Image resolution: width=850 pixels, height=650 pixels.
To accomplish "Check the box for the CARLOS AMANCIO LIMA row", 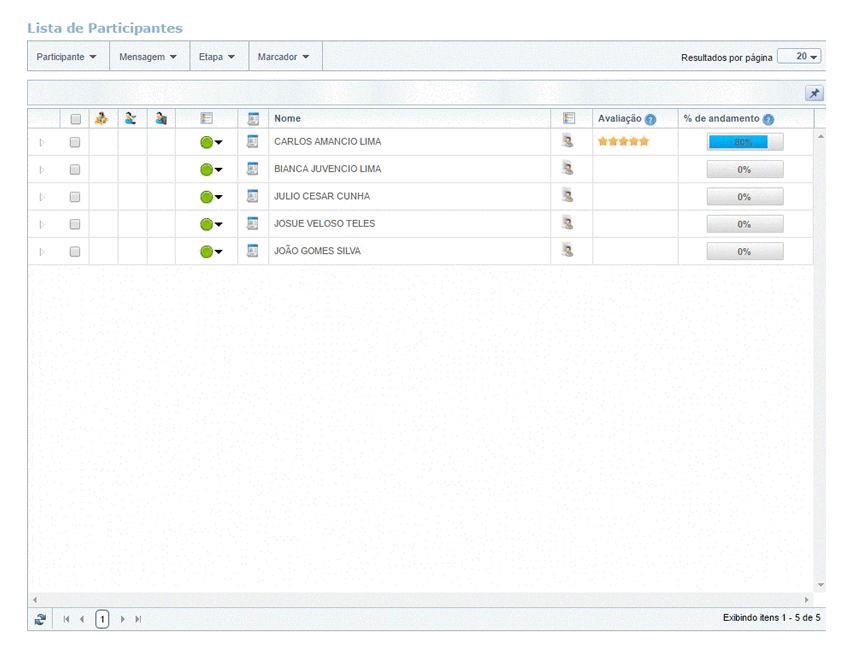I will 75,142.
